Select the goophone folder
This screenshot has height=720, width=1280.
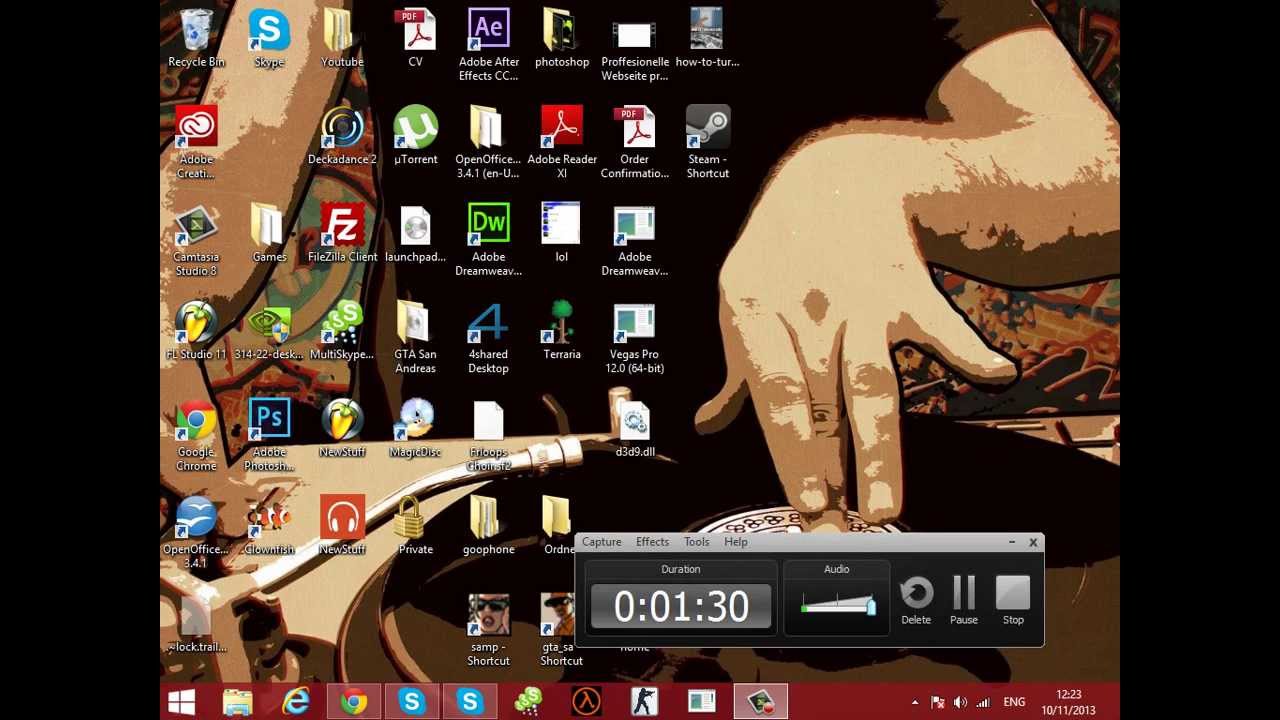point(488,526)
